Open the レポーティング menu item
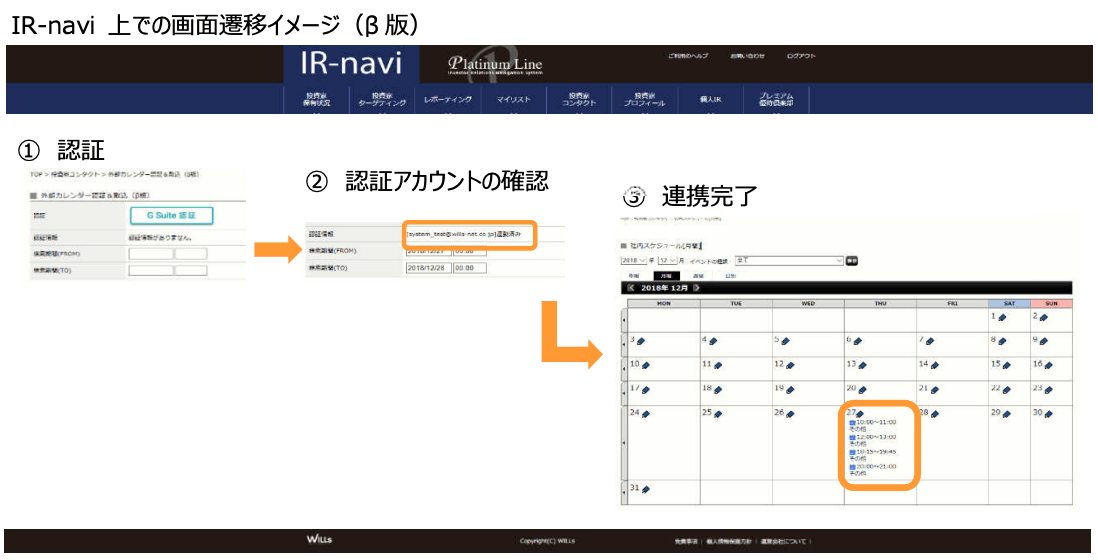1098x560 pixels. coord(447,100)
